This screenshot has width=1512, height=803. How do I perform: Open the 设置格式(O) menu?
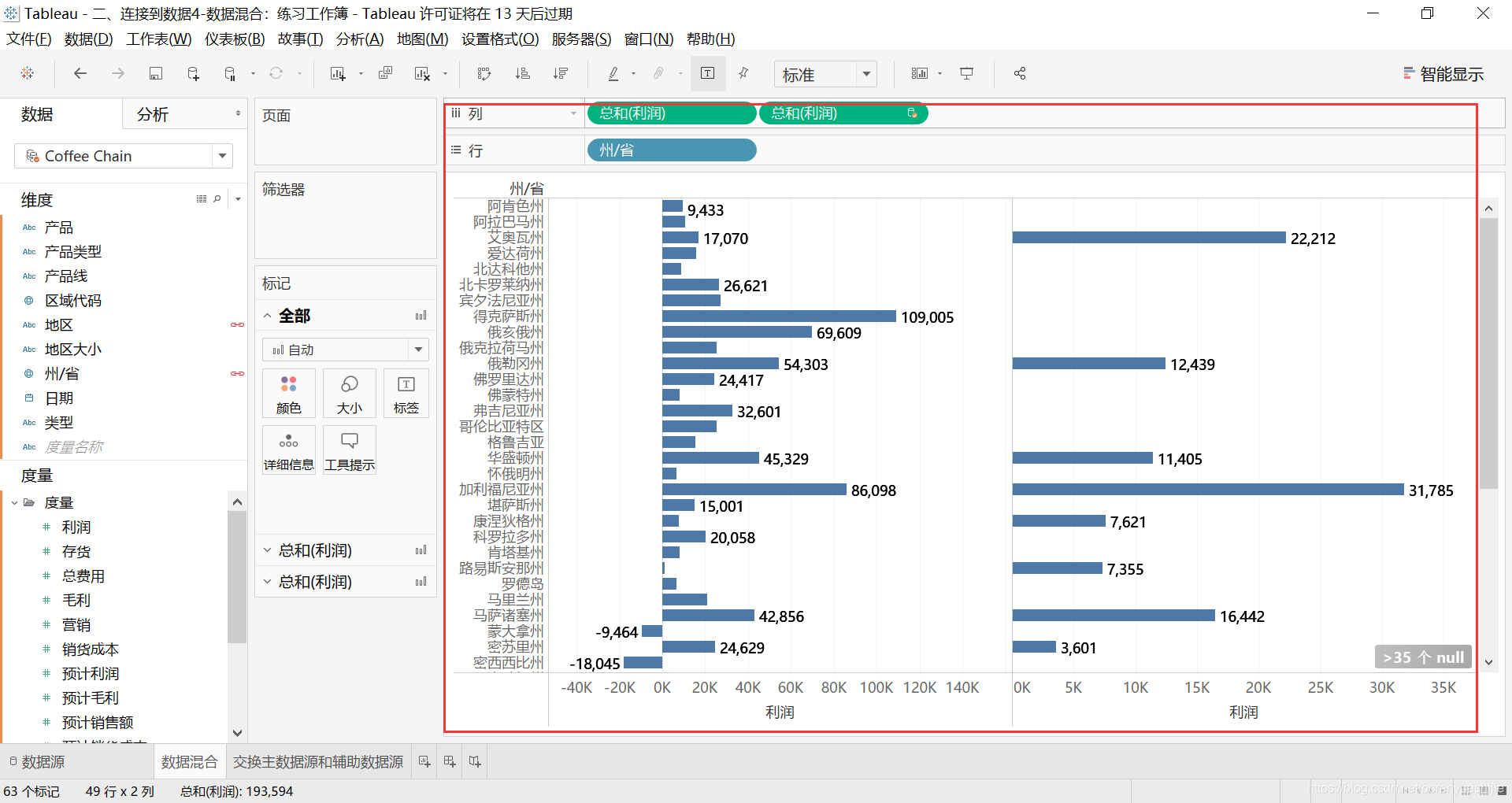click(x=500, y=39)
